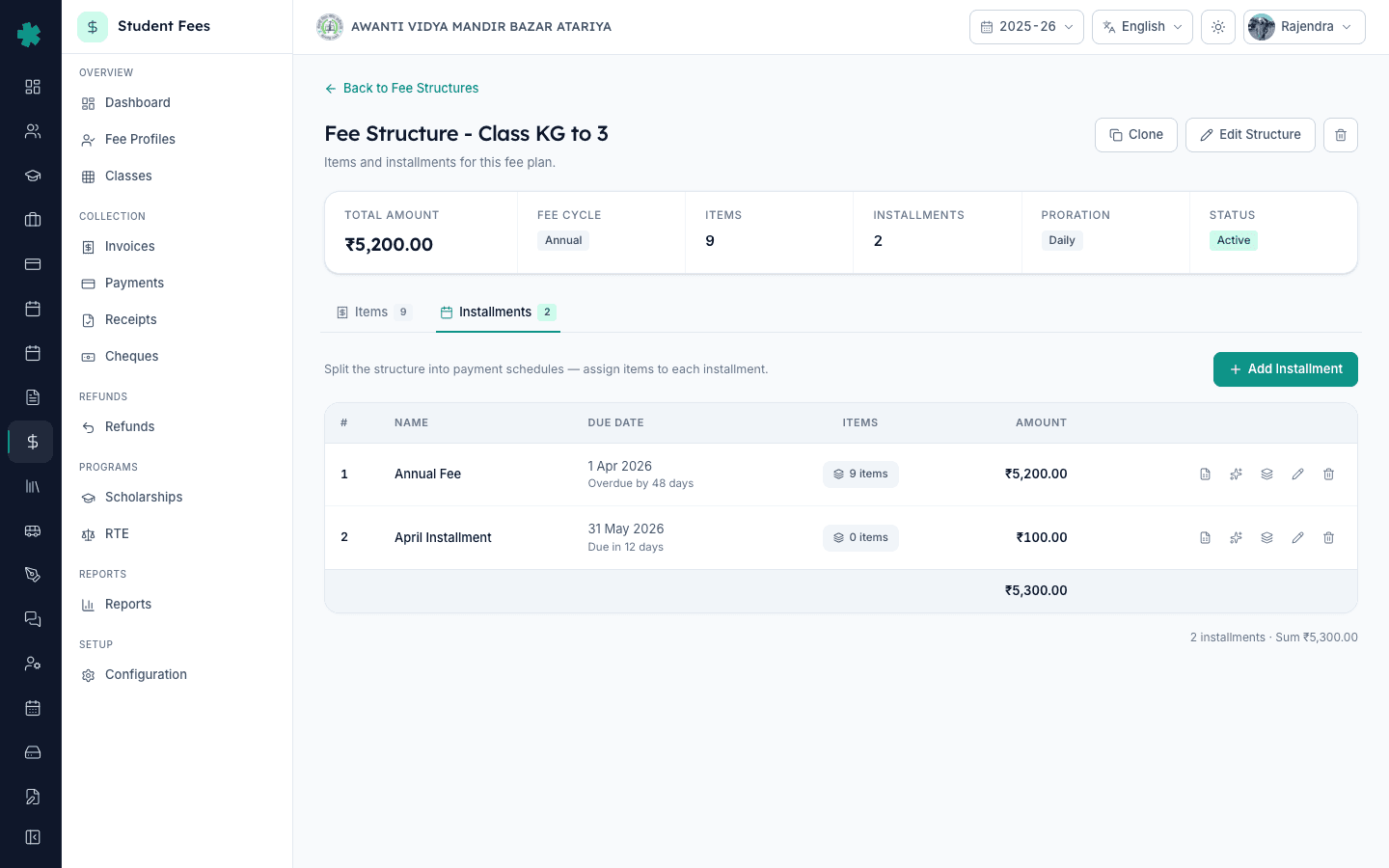Viewport: 1389px width, 868px height.
Task: Open Scholarships in the sidebar
Action: click(177, 498)
